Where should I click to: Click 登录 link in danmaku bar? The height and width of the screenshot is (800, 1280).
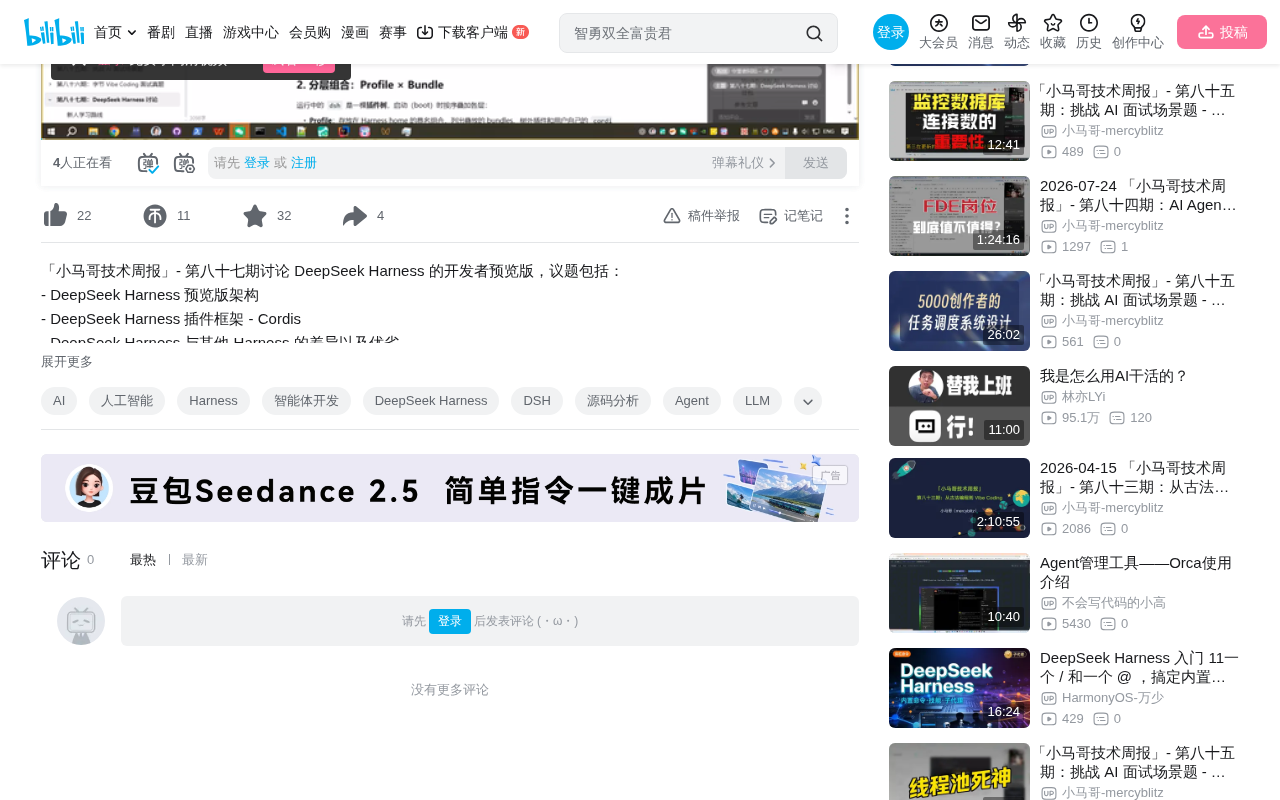tap(257, 163)
